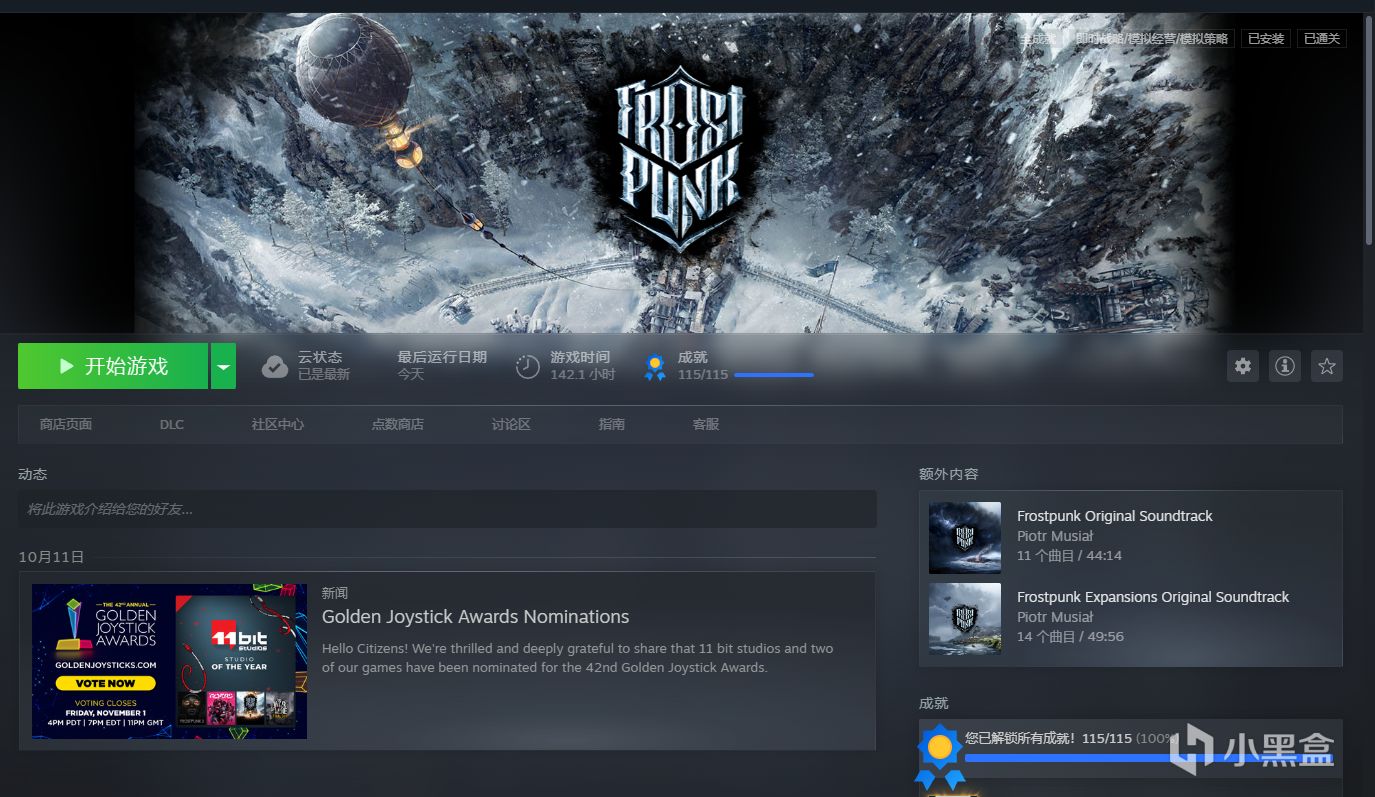Open the Golden Joystick Awards news thumbnail
Screen dimensions: 1375x797
tap(169, 661)
